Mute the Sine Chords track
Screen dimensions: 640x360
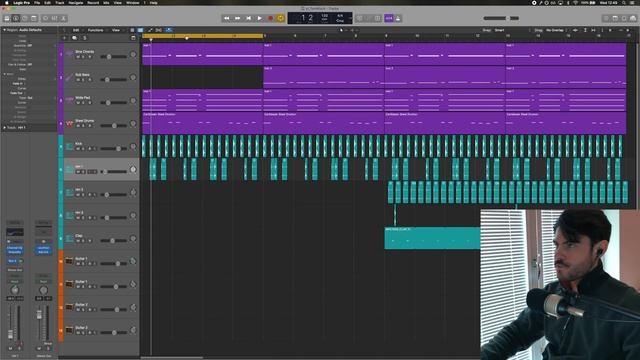[x=78, y=57]
